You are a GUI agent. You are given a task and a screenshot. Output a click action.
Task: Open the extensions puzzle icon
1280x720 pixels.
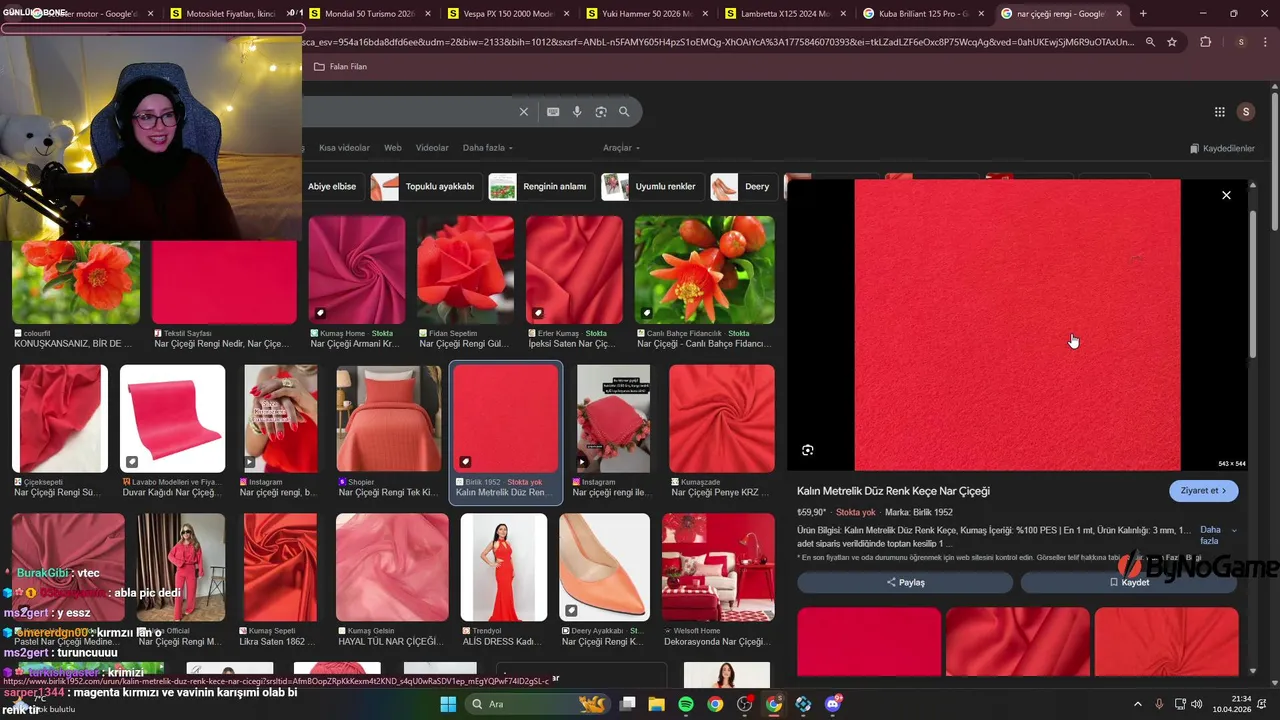(1205, 42)
